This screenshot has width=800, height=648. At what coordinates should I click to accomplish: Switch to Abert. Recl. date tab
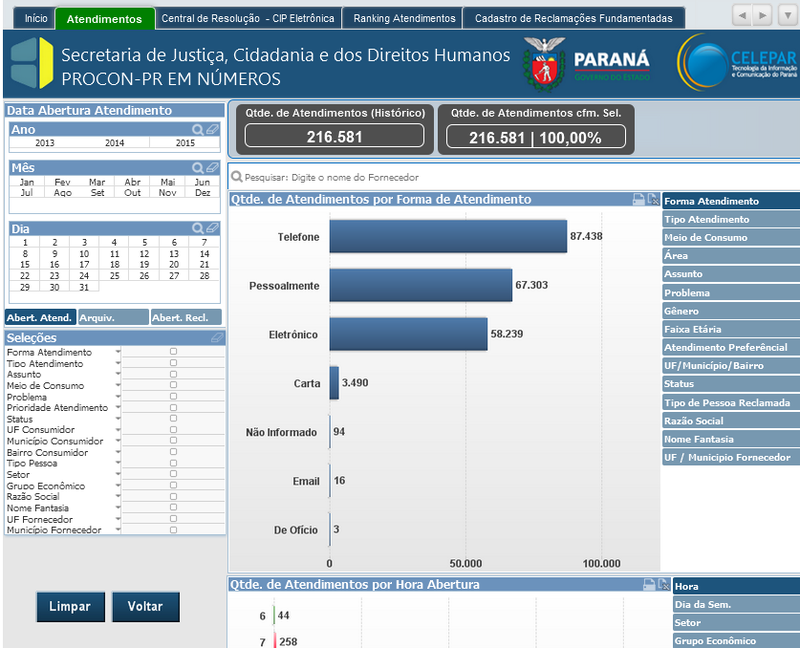click(x=186, y=317)
